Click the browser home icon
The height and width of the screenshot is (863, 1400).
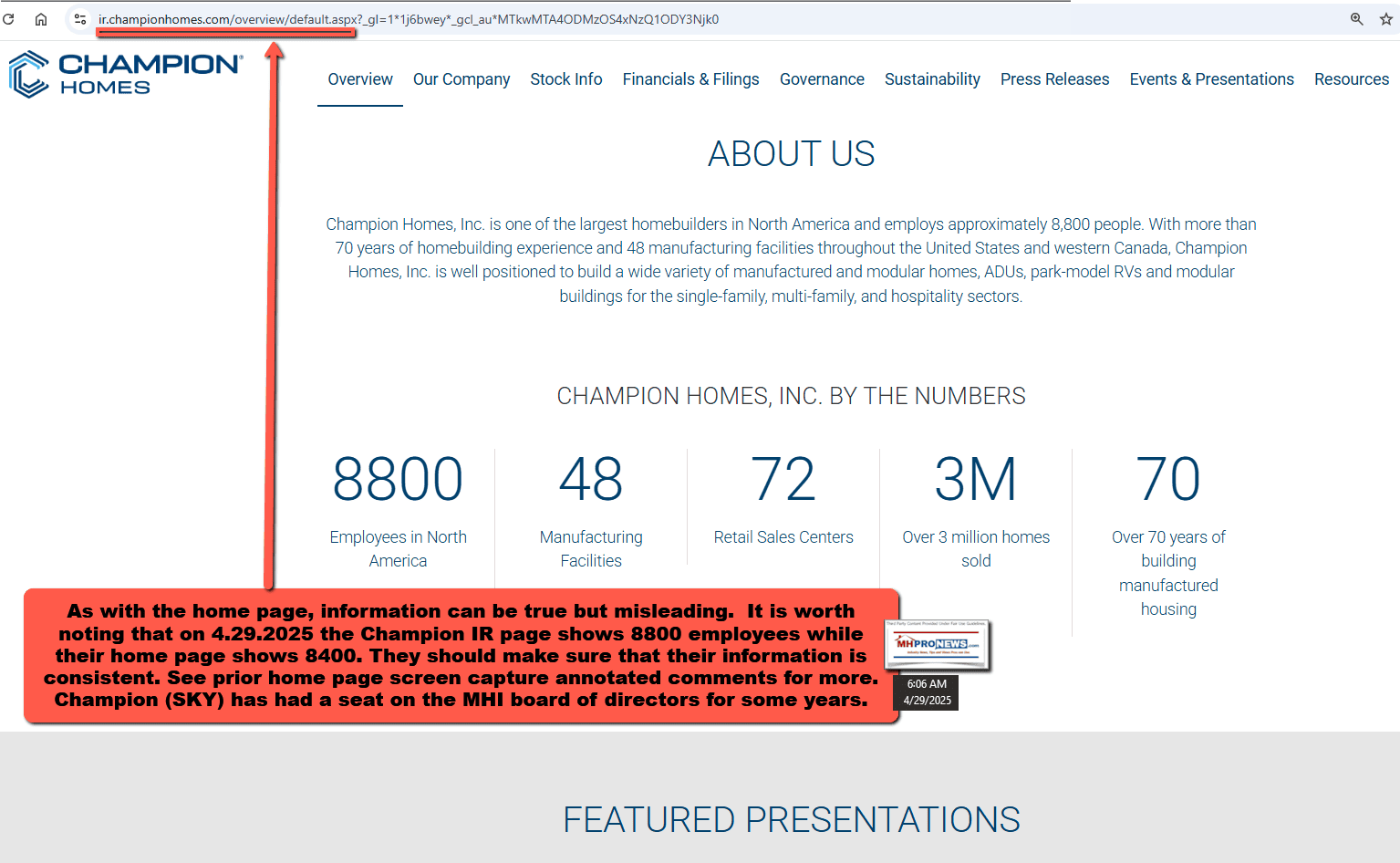point(41,19)
